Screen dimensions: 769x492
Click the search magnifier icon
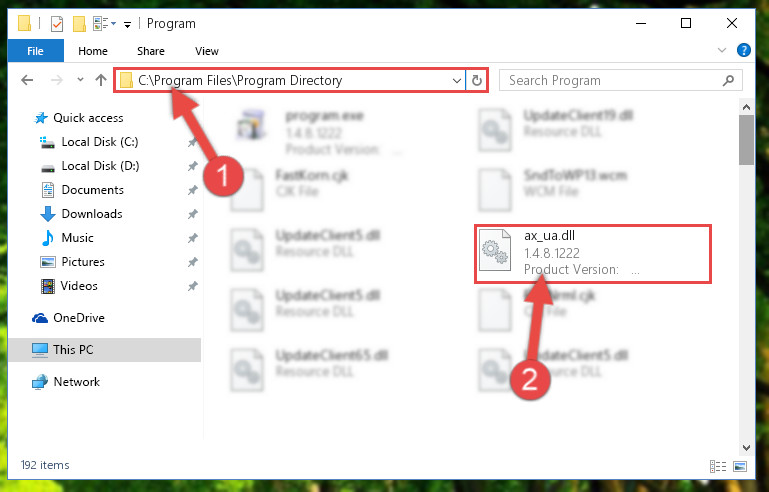[728, 80]
